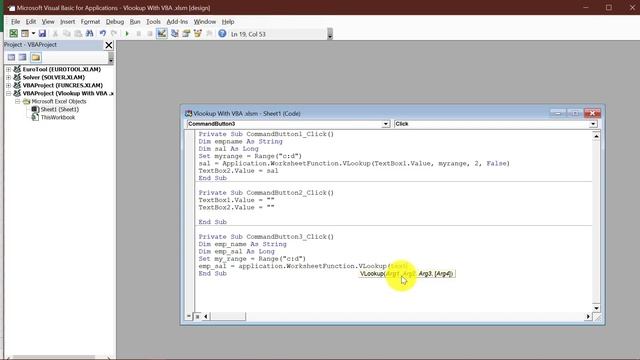Switch to Procedure View button
The image size is (640, 360).
(x=189, y=316)
